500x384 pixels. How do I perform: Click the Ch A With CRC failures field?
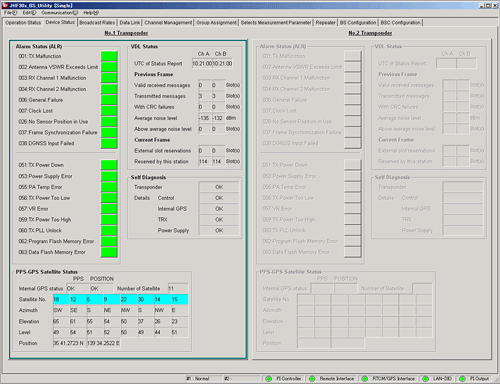click(x=205, y=107)
